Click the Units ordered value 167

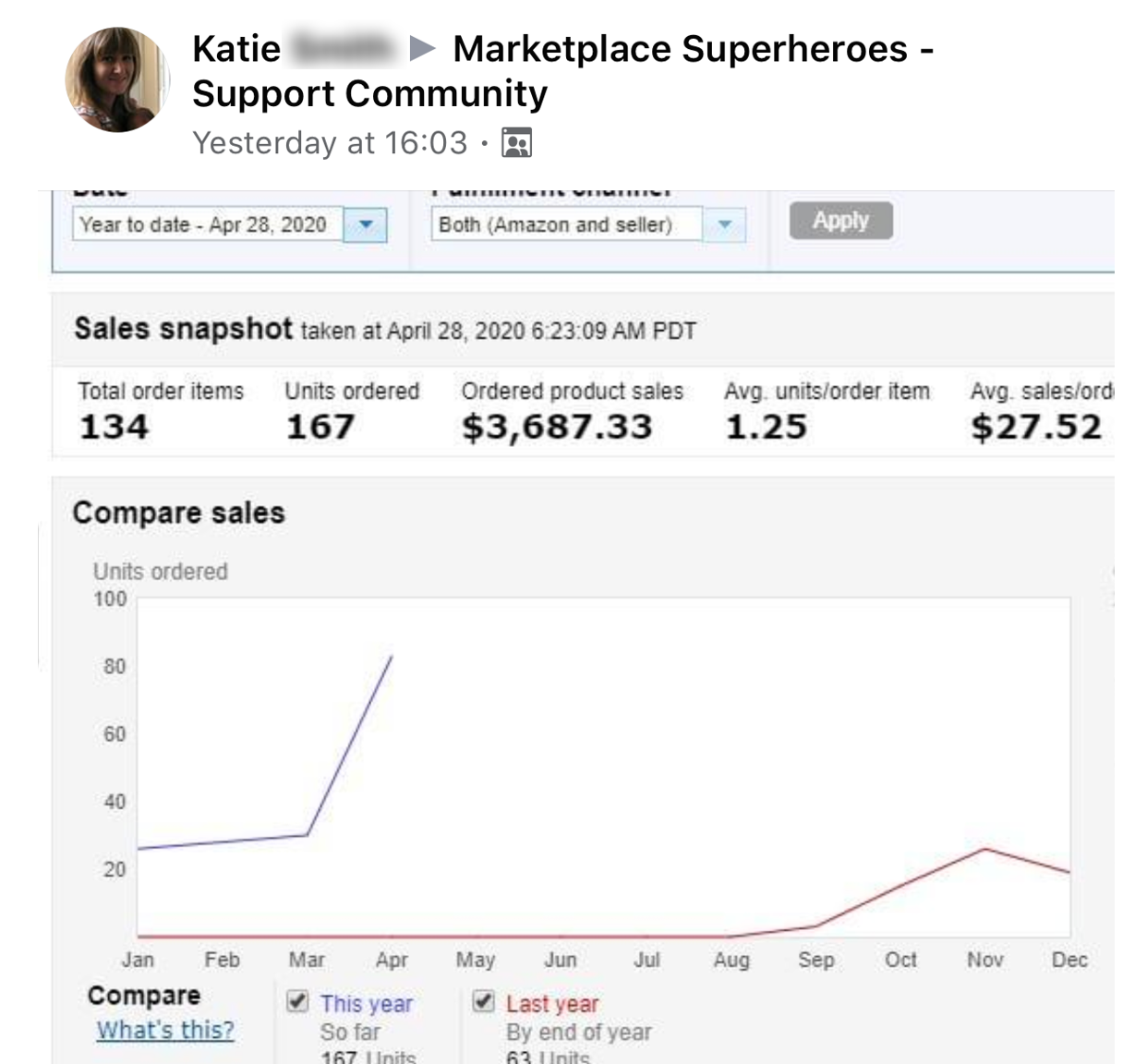[x=320, y=427]
